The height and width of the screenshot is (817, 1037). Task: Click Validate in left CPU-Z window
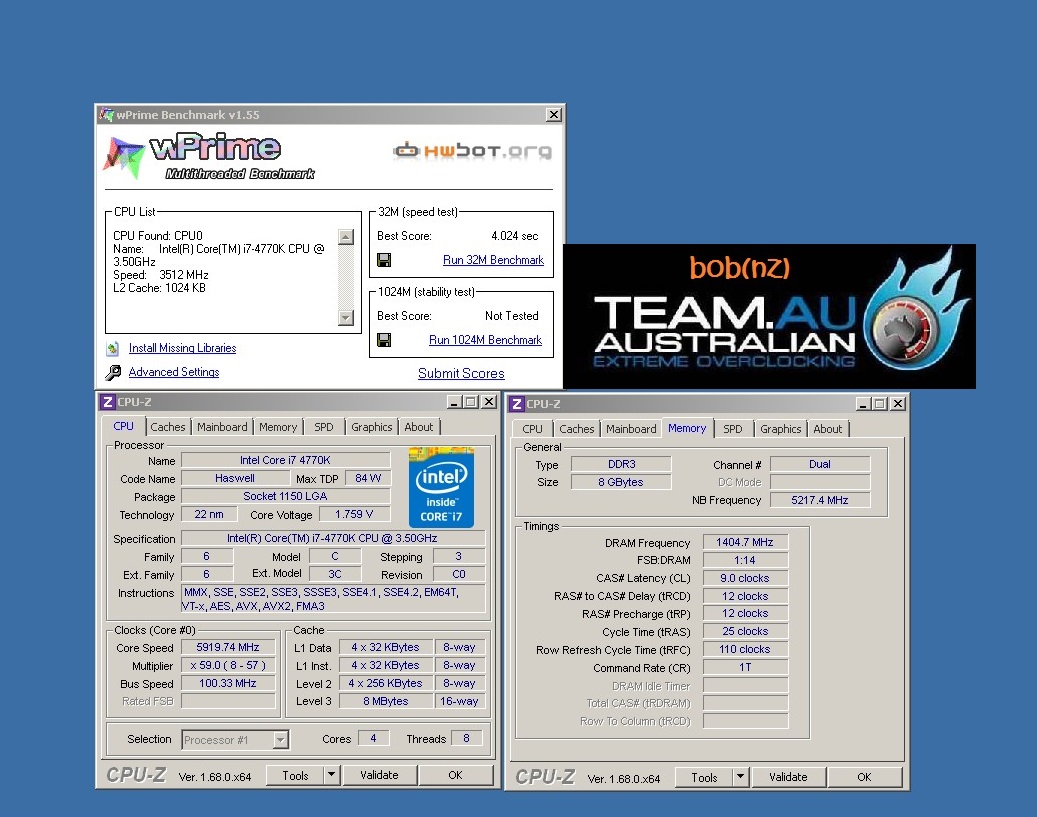point(380,775)
